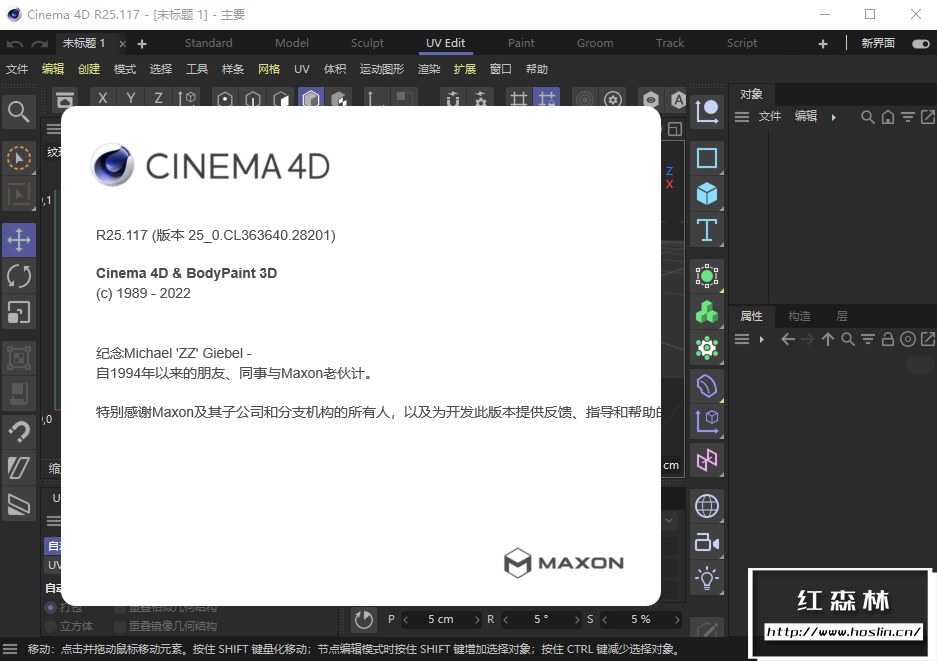Select the Rotate tool in left toolbar
937x661 pixels.
pyautogui.click(x=19, y=276)
